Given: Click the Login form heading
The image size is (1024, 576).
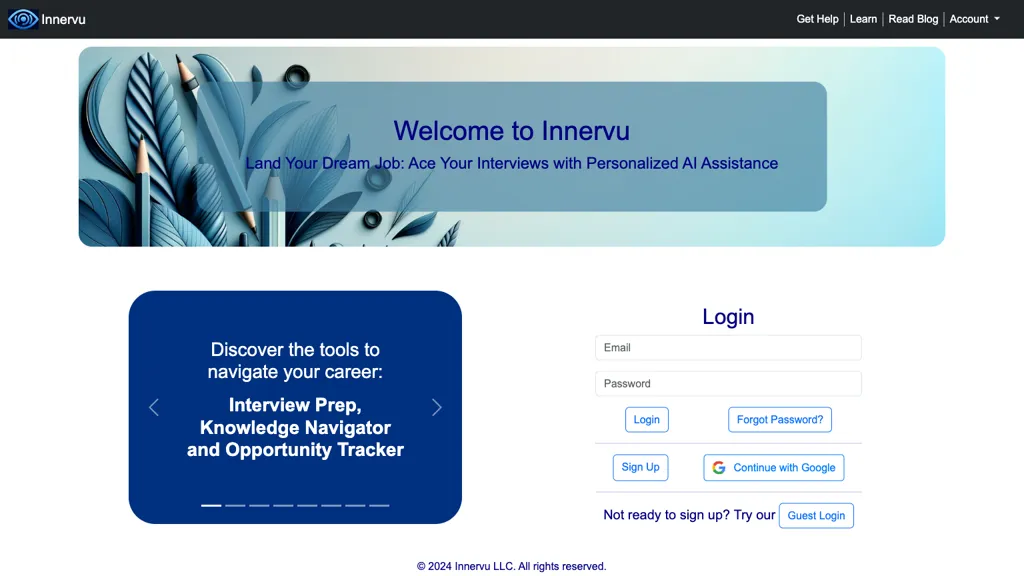Looking at the screenshot, I should pyautogui.click(x=728, y=317).
